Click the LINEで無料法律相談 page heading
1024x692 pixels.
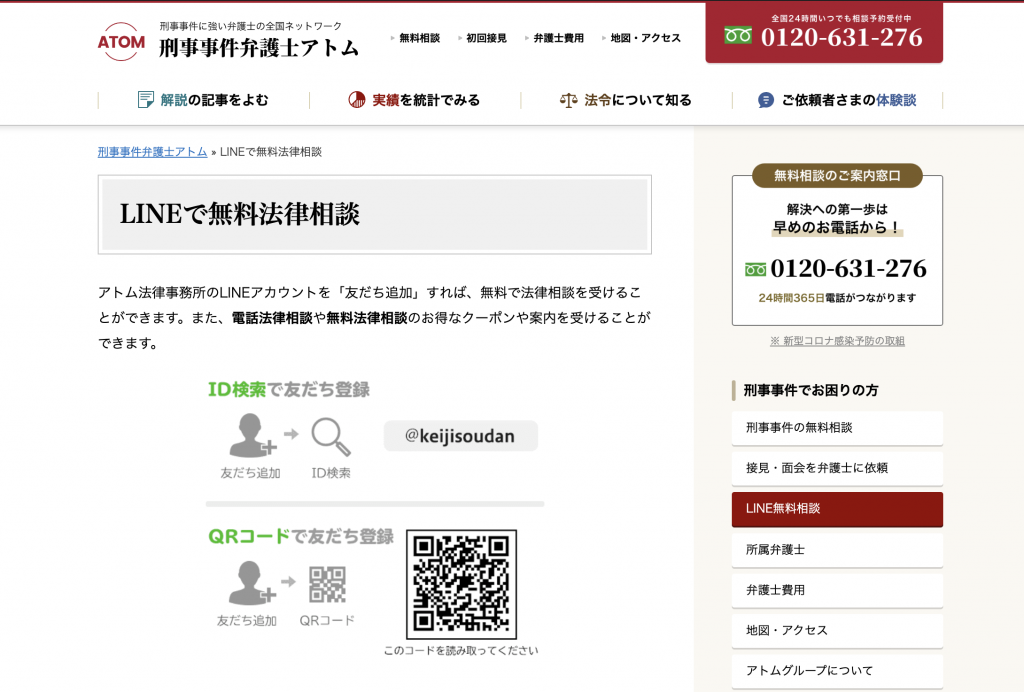pyautogui.click(x=240, y=214)
